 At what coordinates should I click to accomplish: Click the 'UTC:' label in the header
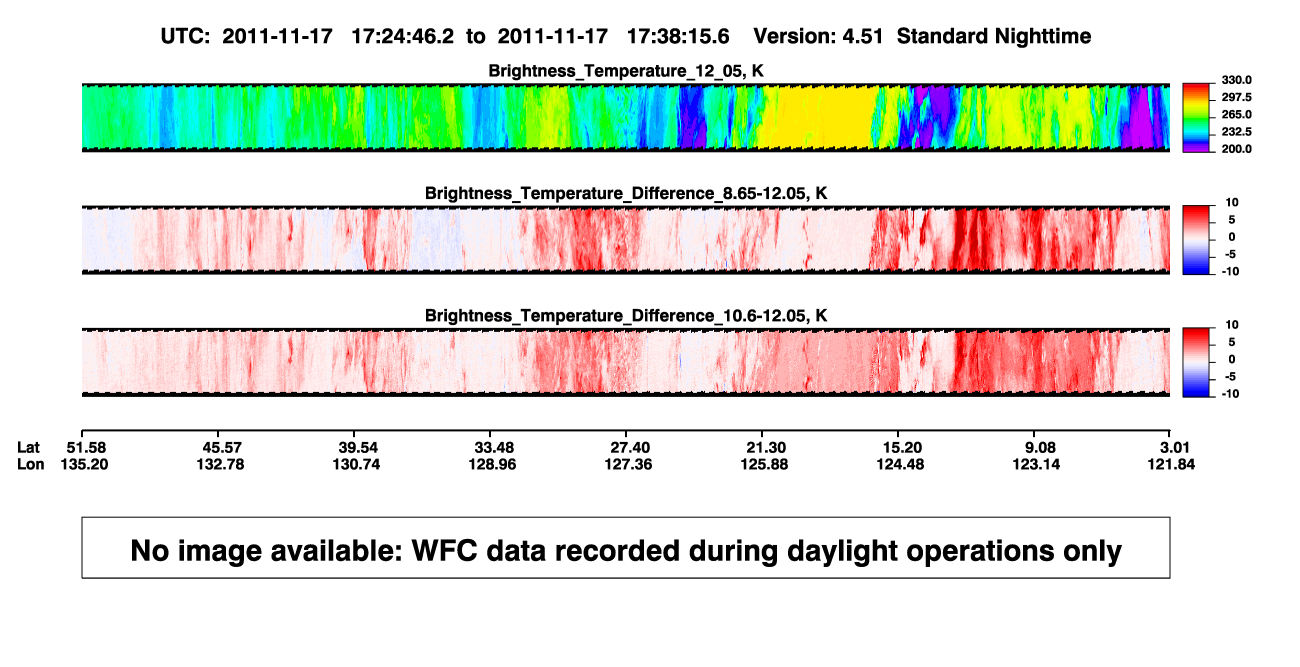click(x=184, y=36)
